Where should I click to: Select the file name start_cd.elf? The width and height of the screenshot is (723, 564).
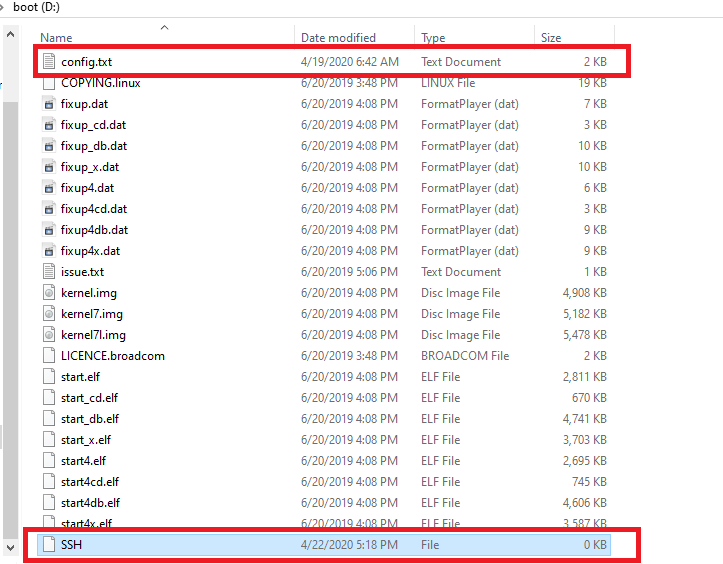(89, 398)
